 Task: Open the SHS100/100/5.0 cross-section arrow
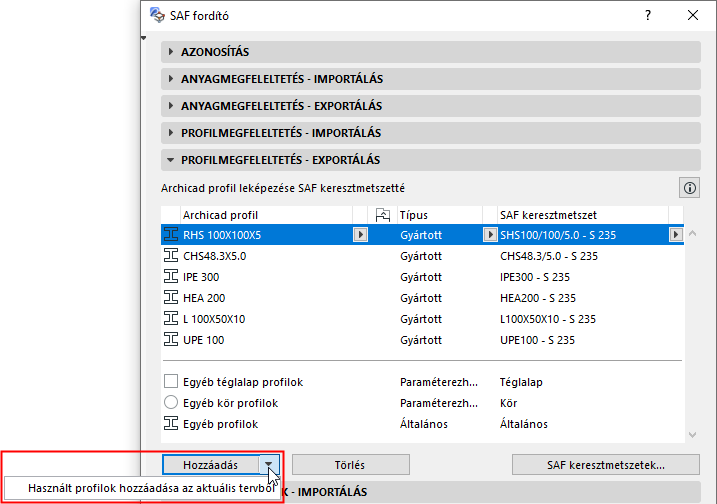[675, 235]
